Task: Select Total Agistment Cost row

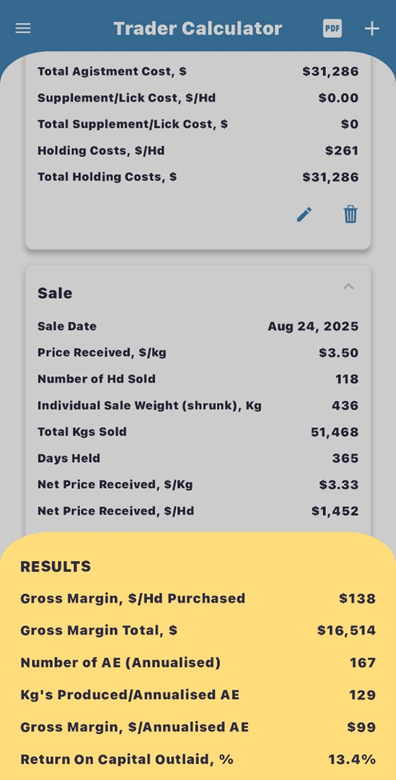Action: pyautogui.click(x=198, y=72)
